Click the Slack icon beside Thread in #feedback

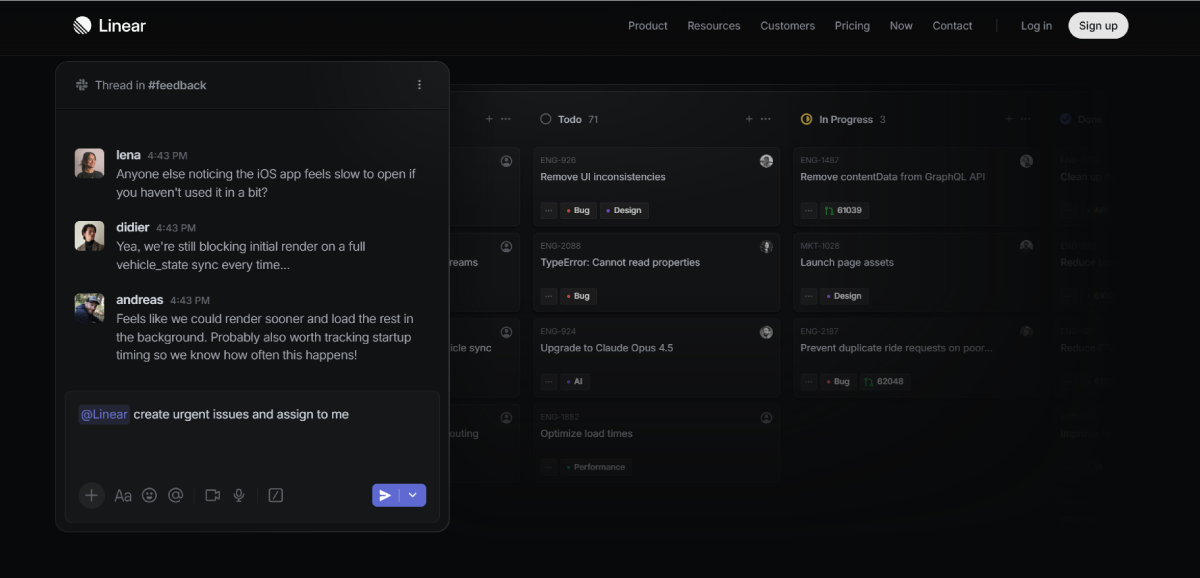point(82,85)
